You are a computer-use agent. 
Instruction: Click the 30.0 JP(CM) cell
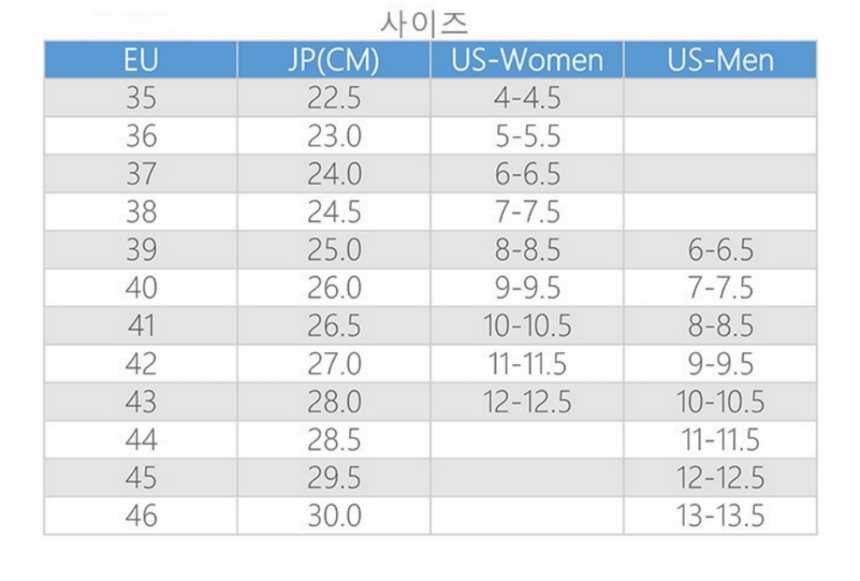[x=334, y=516]
